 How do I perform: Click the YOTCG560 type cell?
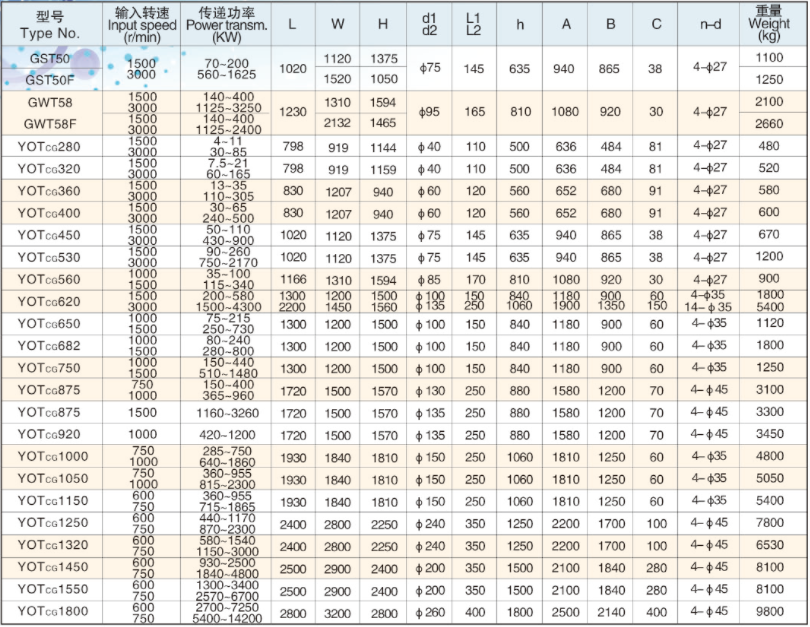pyautogui.click(x=50, y=279)
